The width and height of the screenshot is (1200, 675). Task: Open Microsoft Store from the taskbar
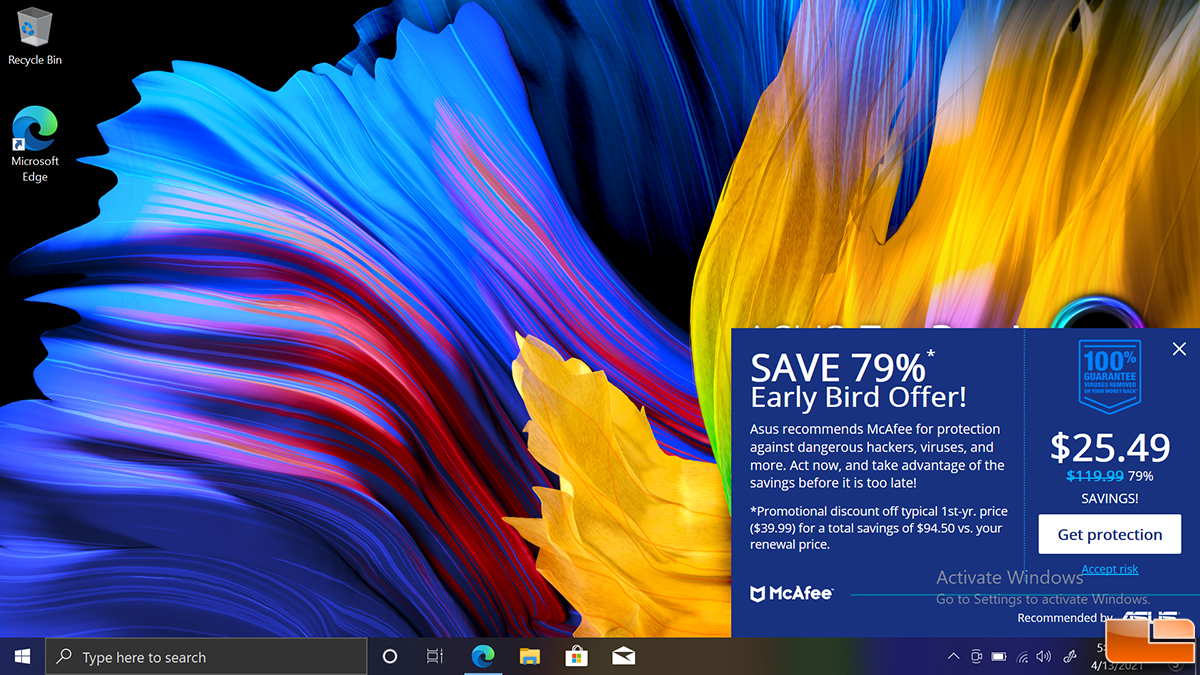pyautogui.click(x=577, y=657)
